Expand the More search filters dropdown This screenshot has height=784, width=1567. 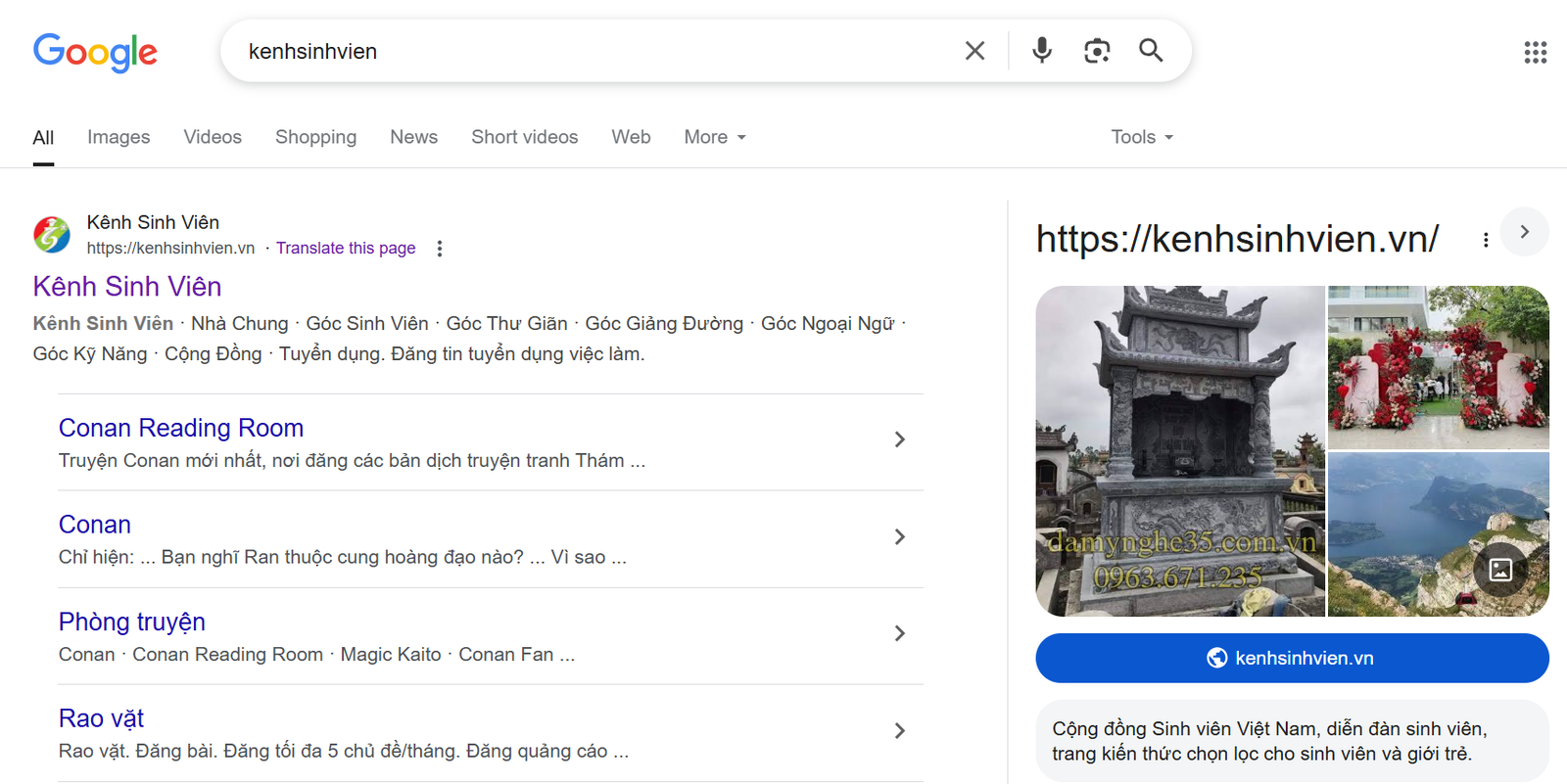(x=715, y=137)
